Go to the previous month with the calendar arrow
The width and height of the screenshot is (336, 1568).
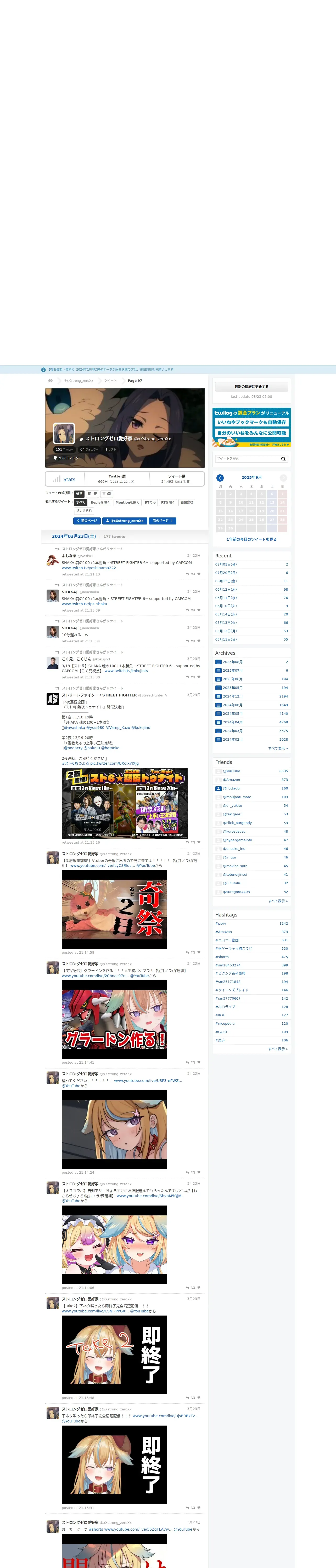(x=220, y=478)
